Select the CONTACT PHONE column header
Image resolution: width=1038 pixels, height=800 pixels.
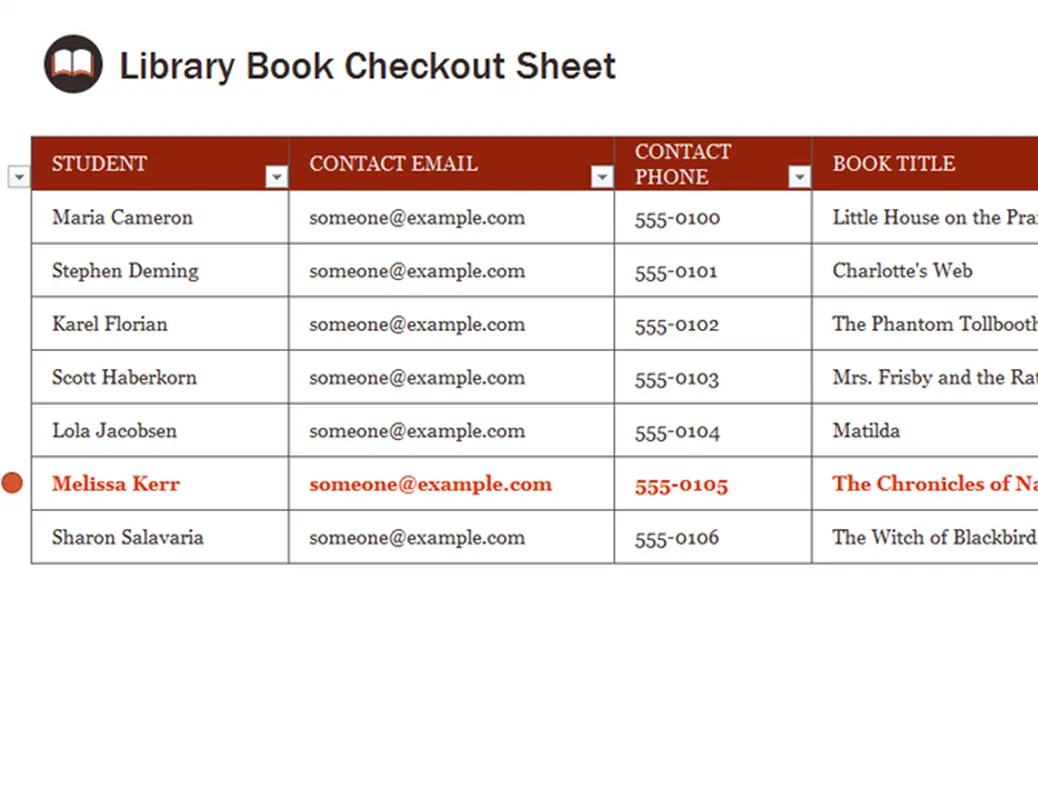pyautogui.click(x=683, y=163)
